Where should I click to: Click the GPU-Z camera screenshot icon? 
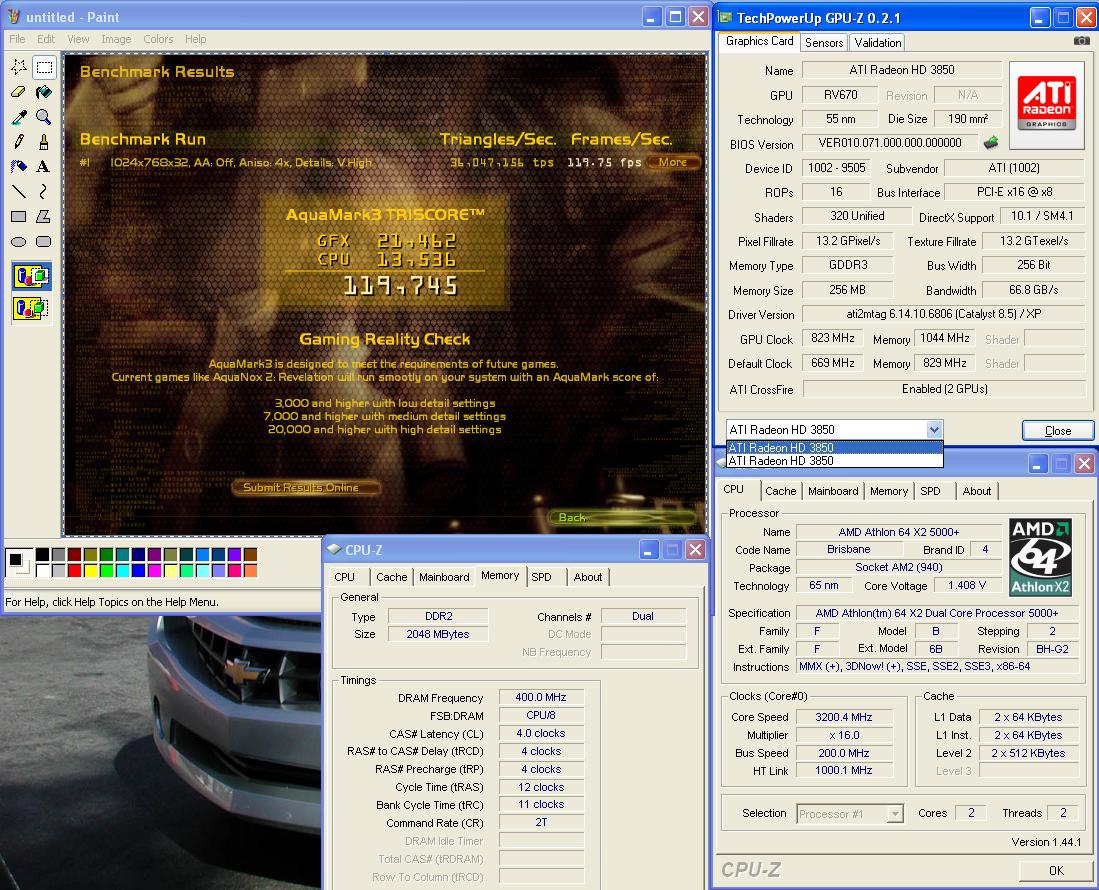point(1081,41)
